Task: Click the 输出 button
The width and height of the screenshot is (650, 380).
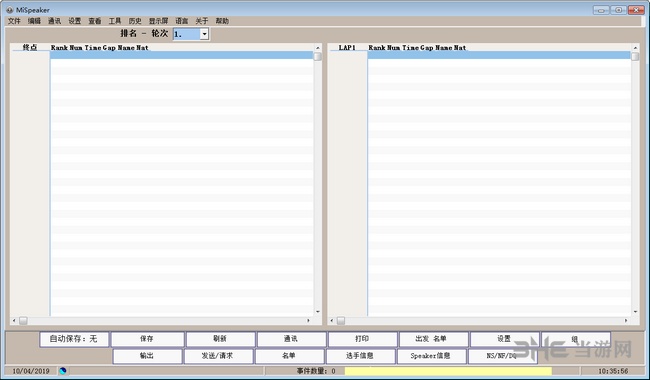Action: (147, 356)
